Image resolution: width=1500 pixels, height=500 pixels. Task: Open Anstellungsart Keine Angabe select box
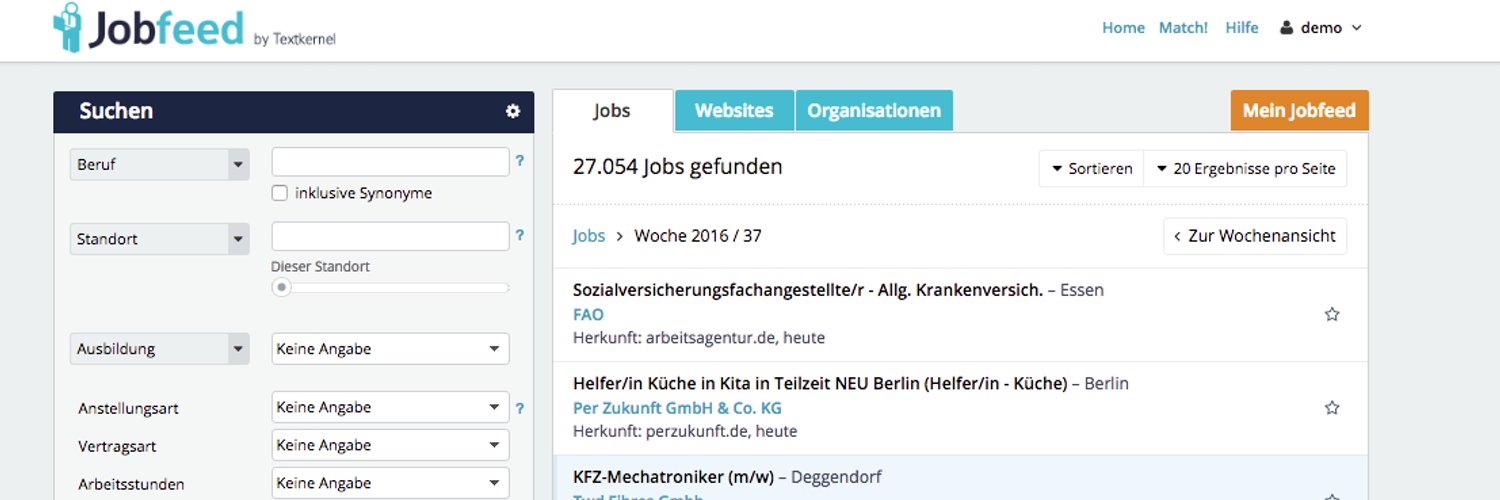[x=390, y=407]
